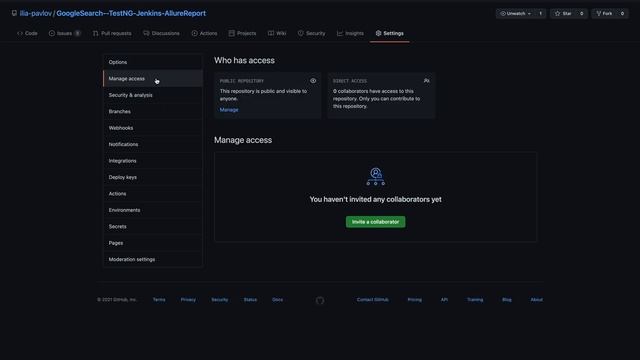Open the Pull requests tab
The image size is (640, 360).
click(112, 33)
